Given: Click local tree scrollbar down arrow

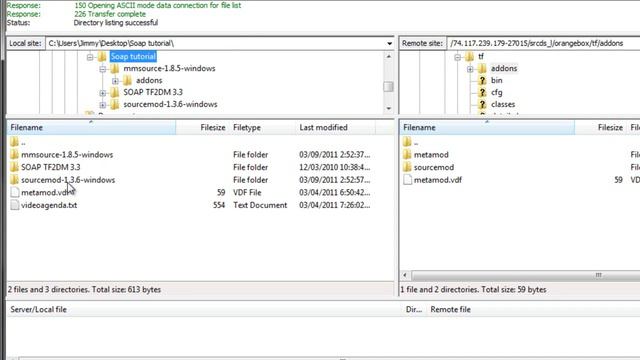Looking at the screenshot, I should point(389,108).
